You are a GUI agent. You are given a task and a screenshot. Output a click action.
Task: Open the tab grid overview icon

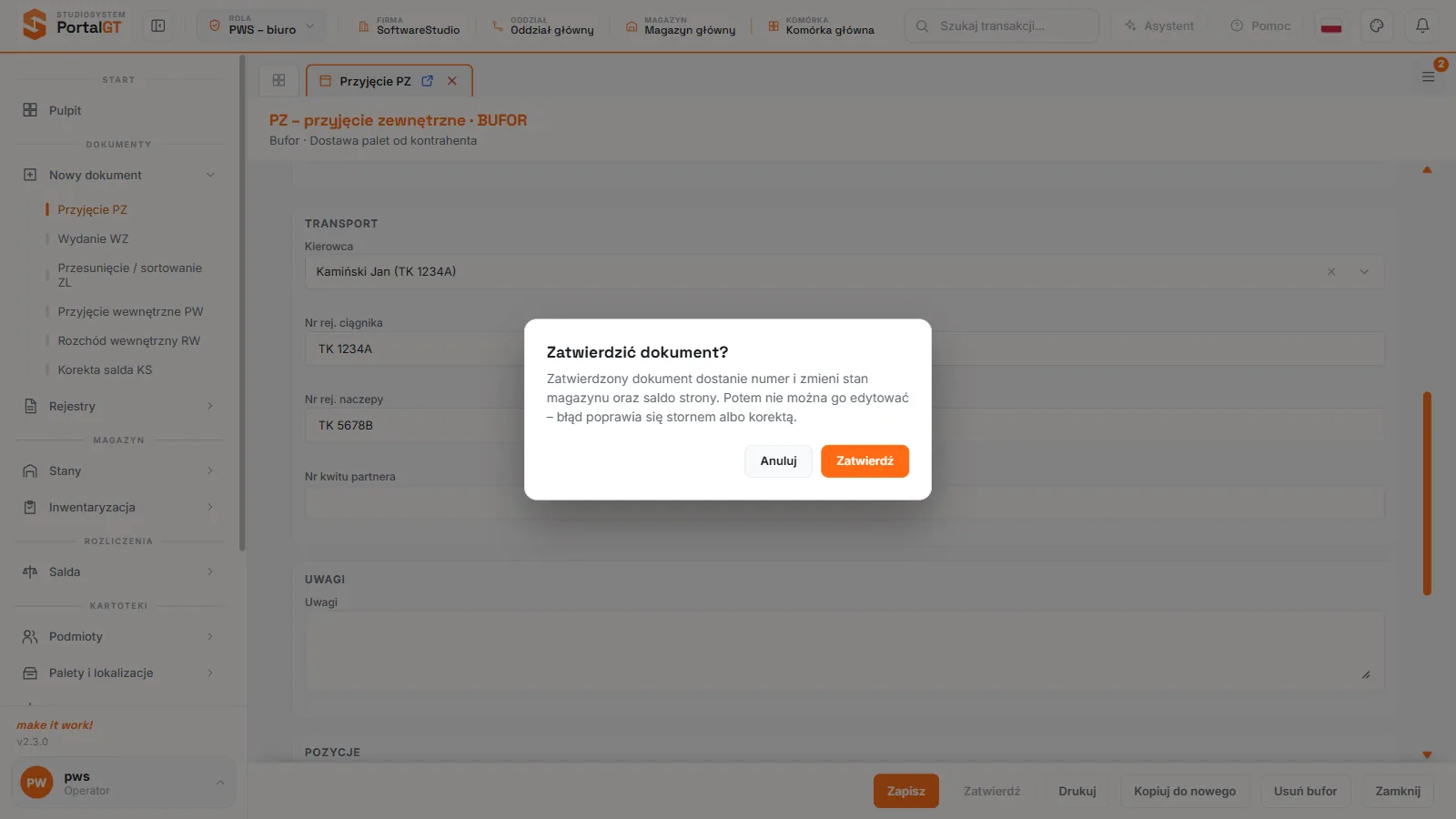278,80
